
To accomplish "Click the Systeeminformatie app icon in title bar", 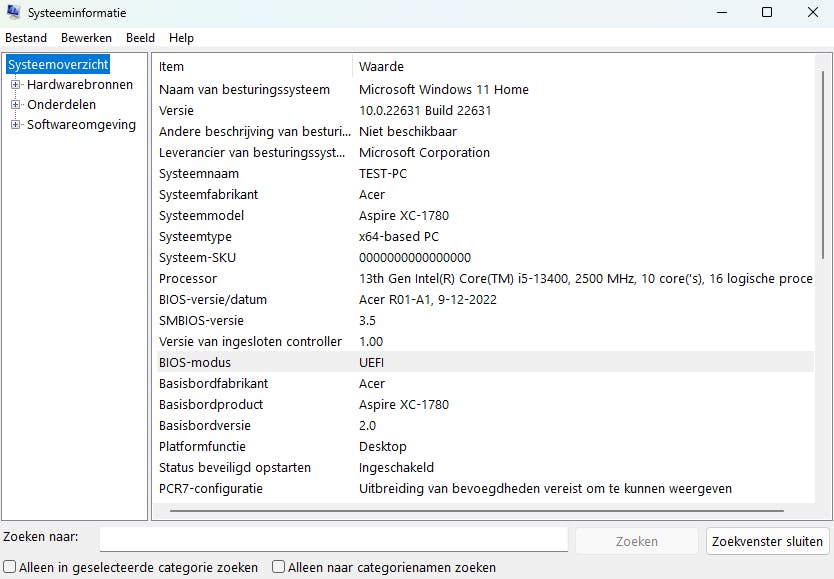I will 14,13.
